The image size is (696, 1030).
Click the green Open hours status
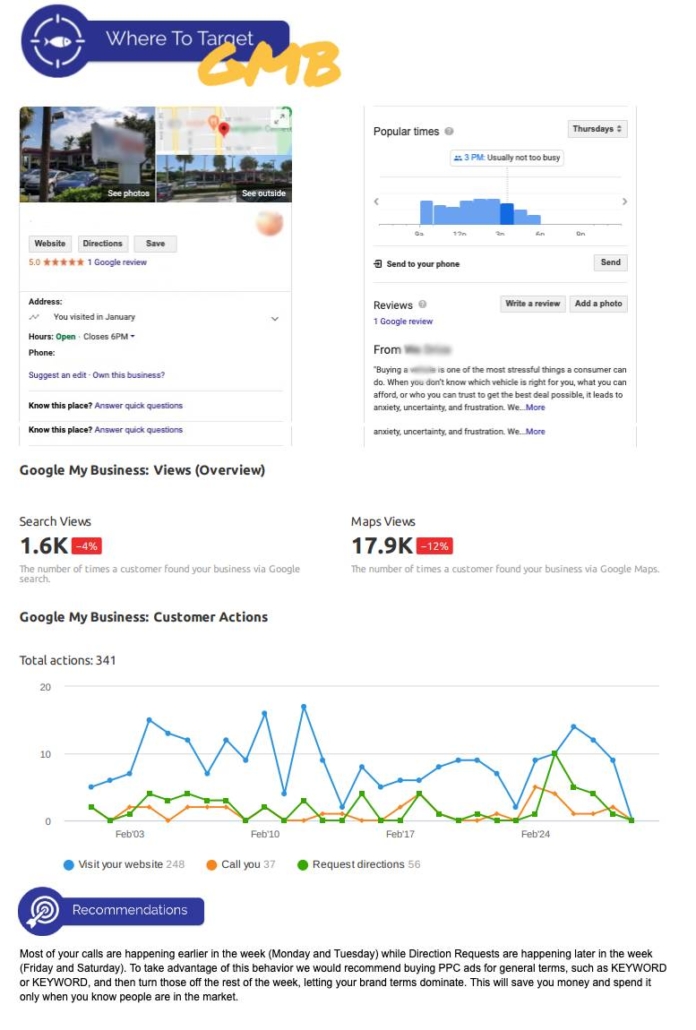pyautogui.click(x=66, y=336)
